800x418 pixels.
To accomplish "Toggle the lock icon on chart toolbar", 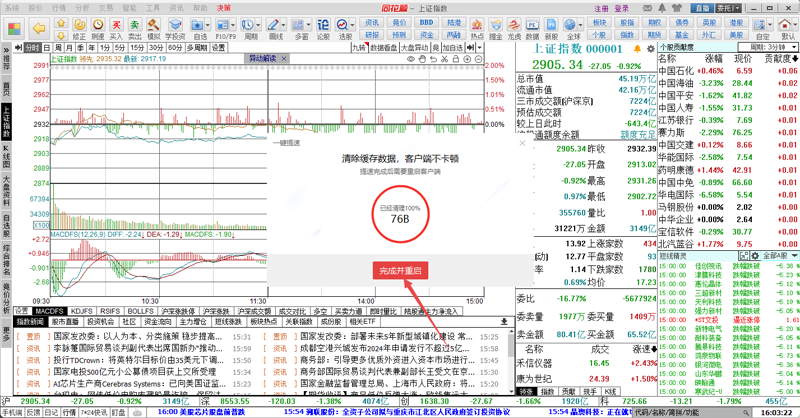I will 455,59.
